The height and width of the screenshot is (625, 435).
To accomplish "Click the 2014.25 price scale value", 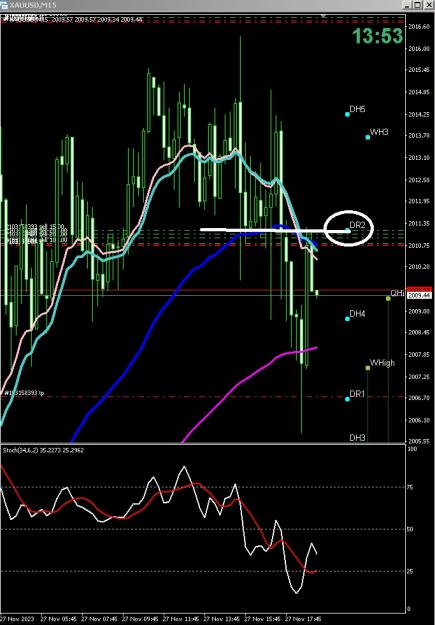I will 419,114.
